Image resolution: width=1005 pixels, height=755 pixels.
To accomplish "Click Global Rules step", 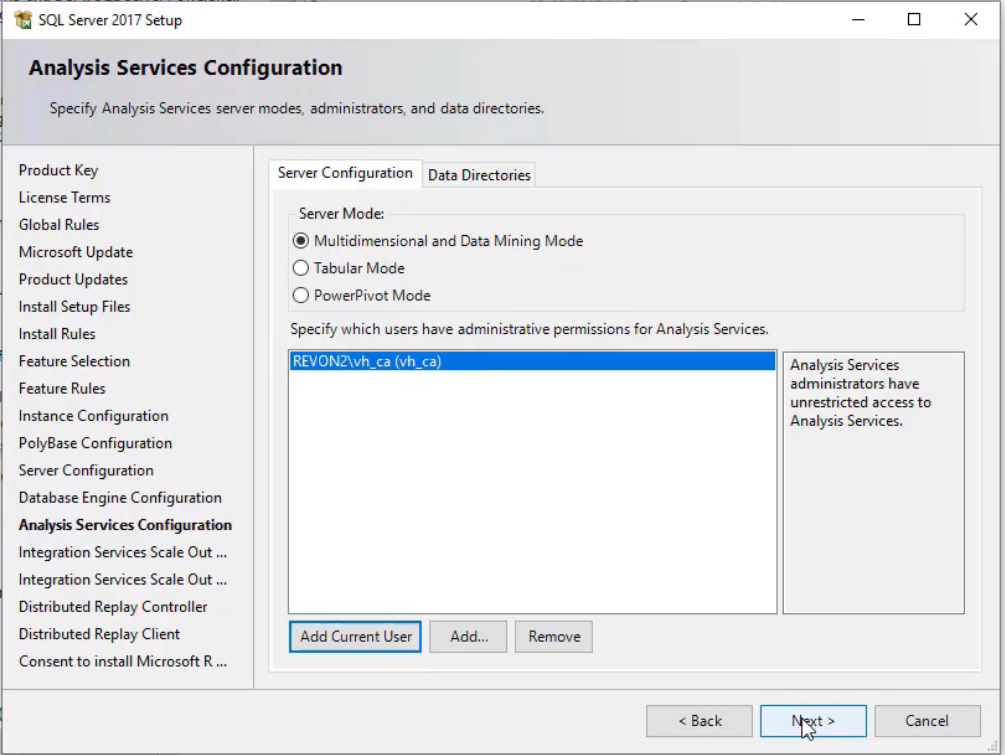I will [59, 225].
